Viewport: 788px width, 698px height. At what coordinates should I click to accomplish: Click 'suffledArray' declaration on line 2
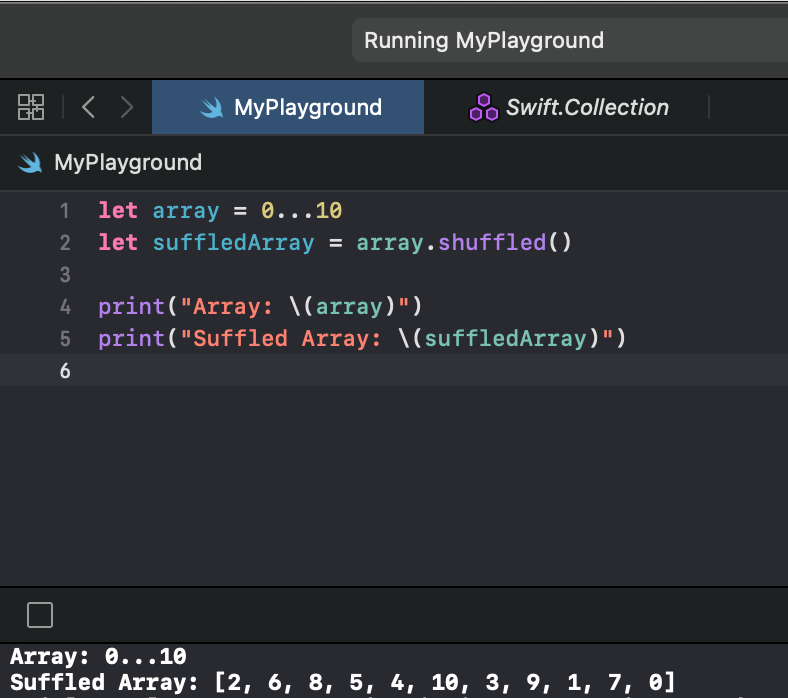[233, 243]
